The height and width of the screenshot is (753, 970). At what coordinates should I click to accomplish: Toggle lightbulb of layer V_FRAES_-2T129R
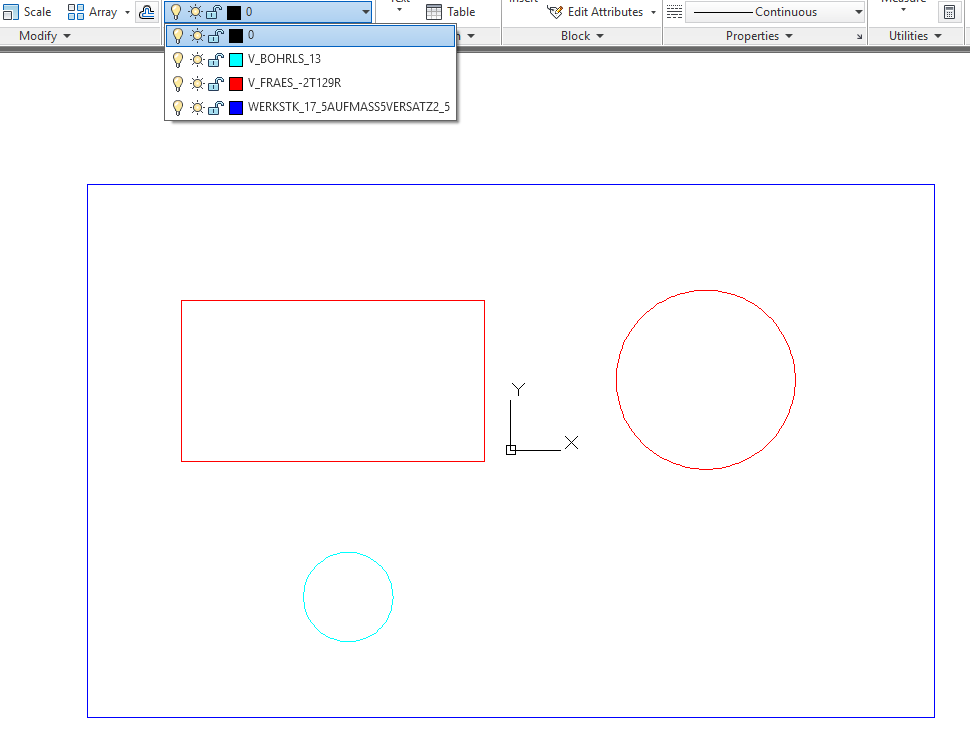(178, 83)
